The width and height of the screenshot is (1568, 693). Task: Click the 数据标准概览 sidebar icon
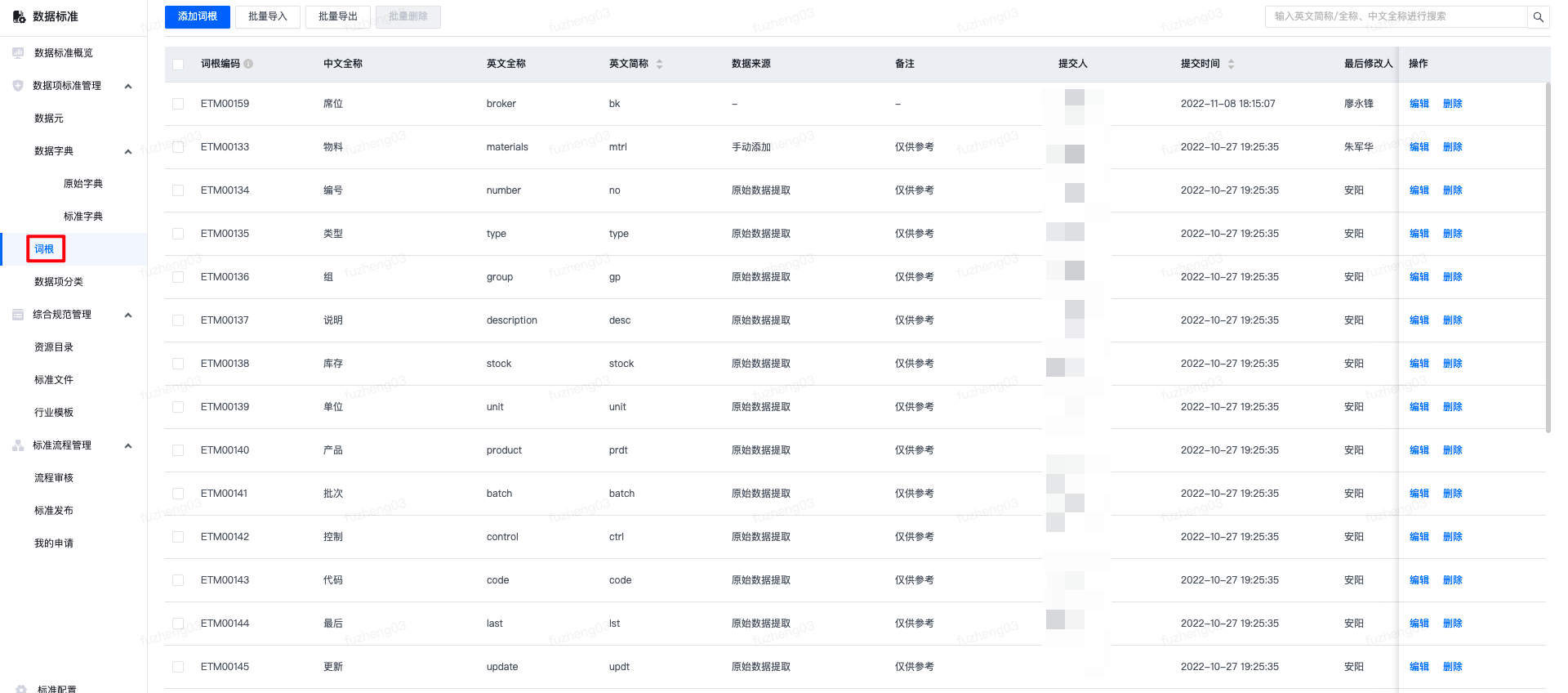pos(18,53)
